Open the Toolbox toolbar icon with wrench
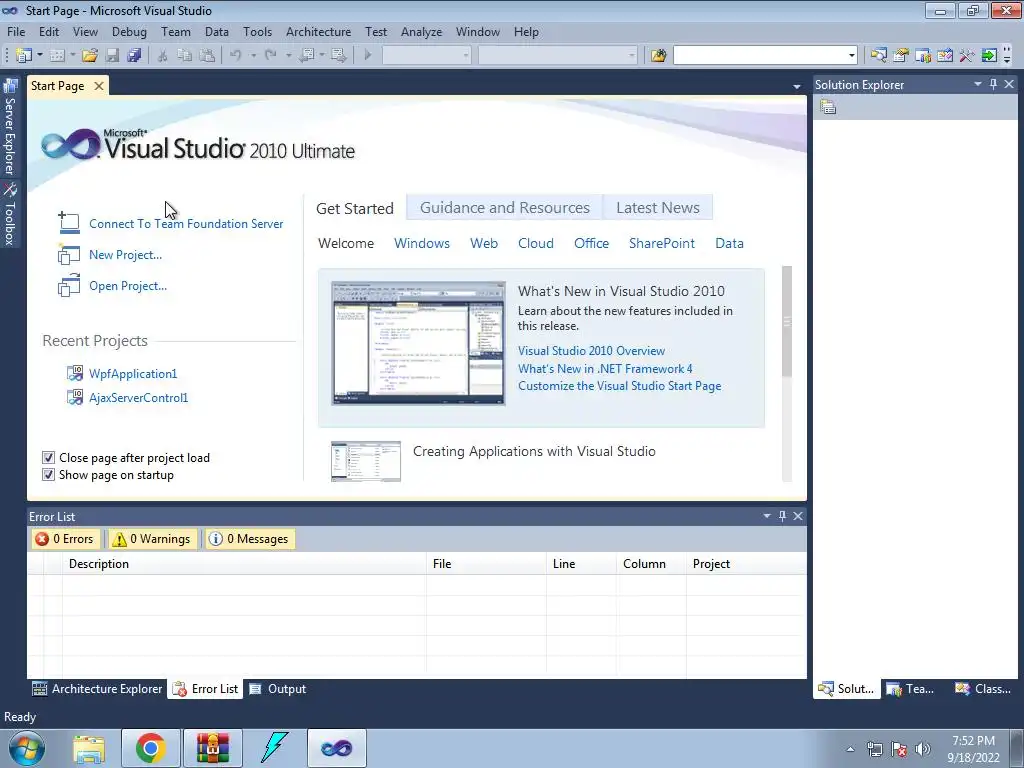Viewport: 1024px width, 768px height. point(967,56)
